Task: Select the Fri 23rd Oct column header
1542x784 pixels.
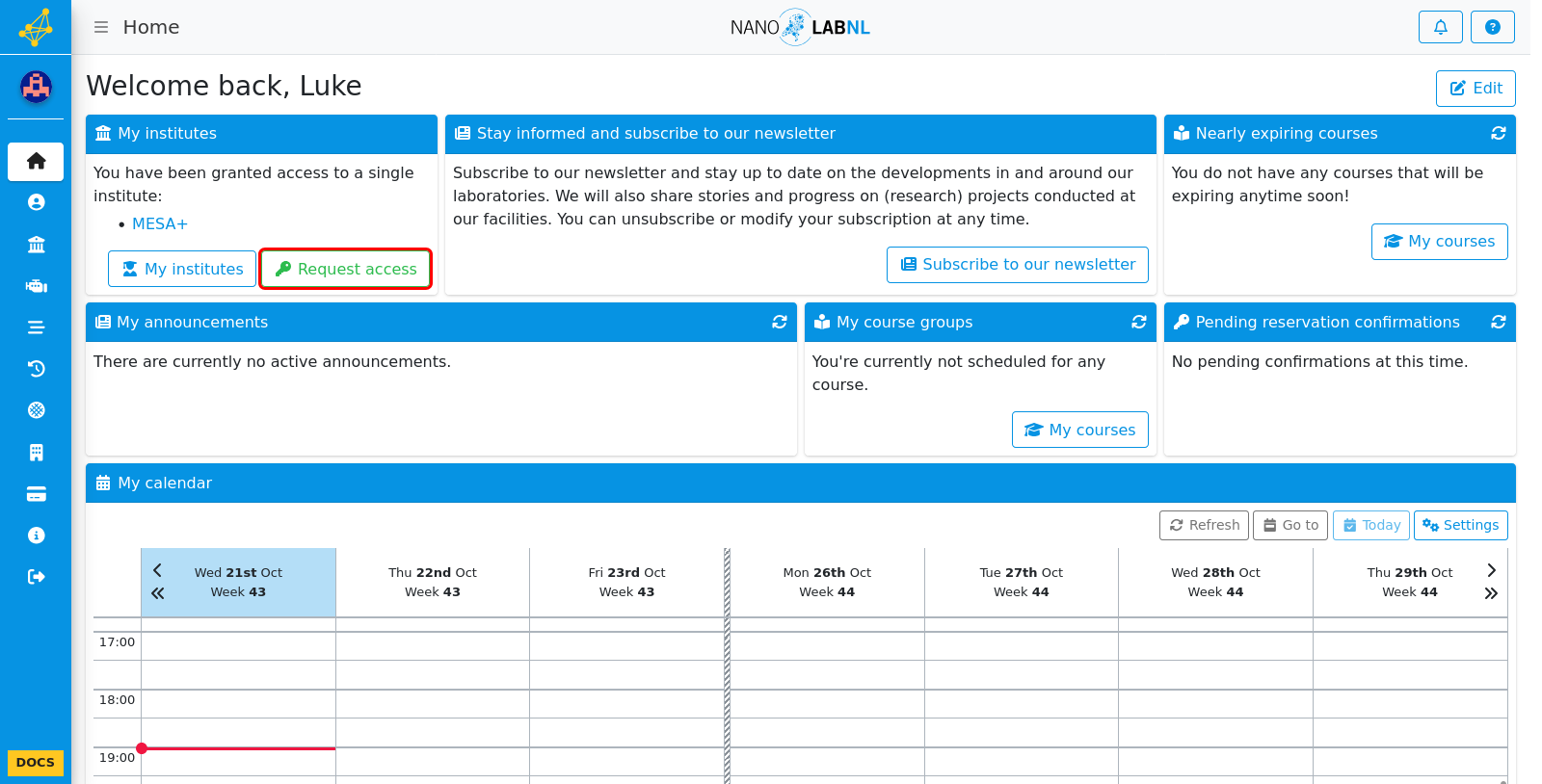Action: tap(626, 582)
